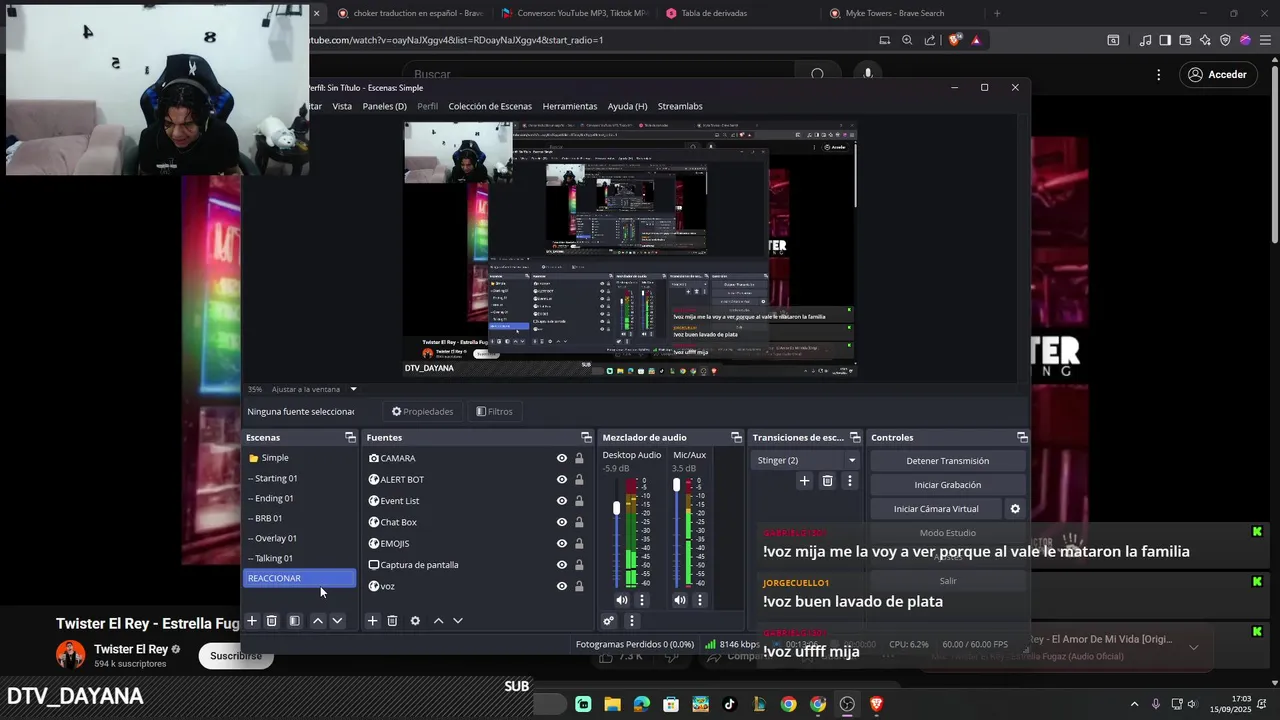Toggle the lock on the Chat Box source
The height and width of the screenshot is (720, 1280).
point(579,522)
